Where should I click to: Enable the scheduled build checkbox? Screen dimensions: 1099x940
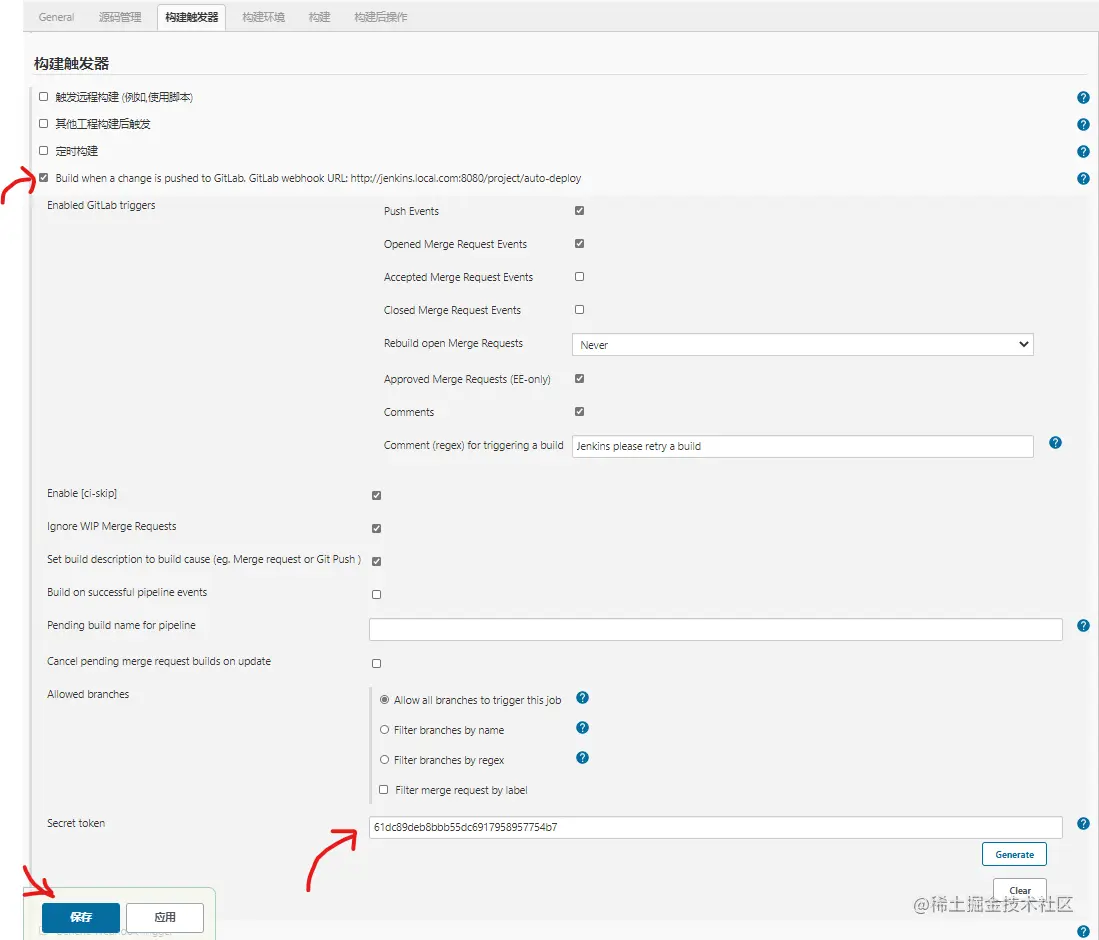[43, 151]
